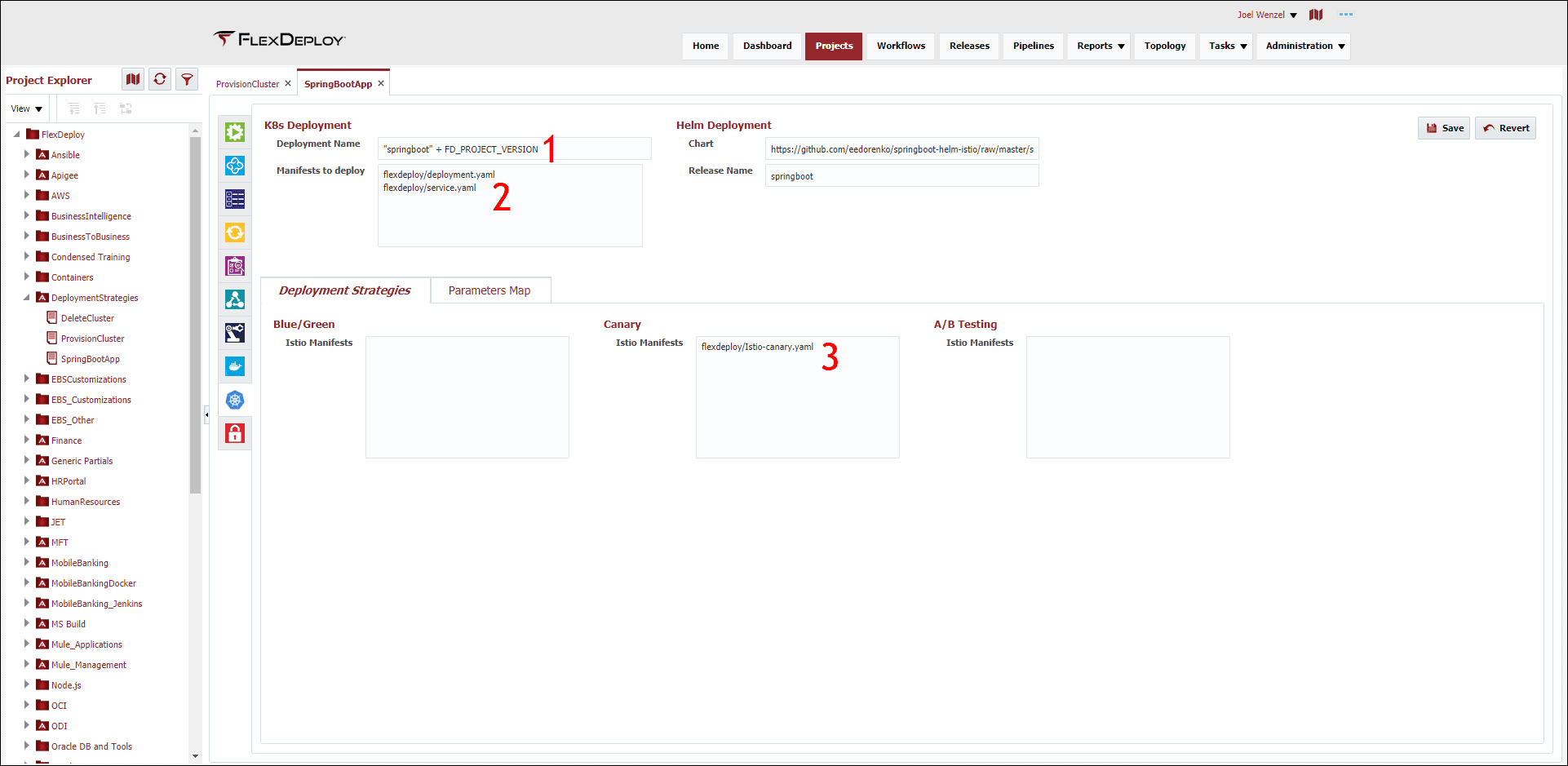Click the Revert button

coord(1506,128)
